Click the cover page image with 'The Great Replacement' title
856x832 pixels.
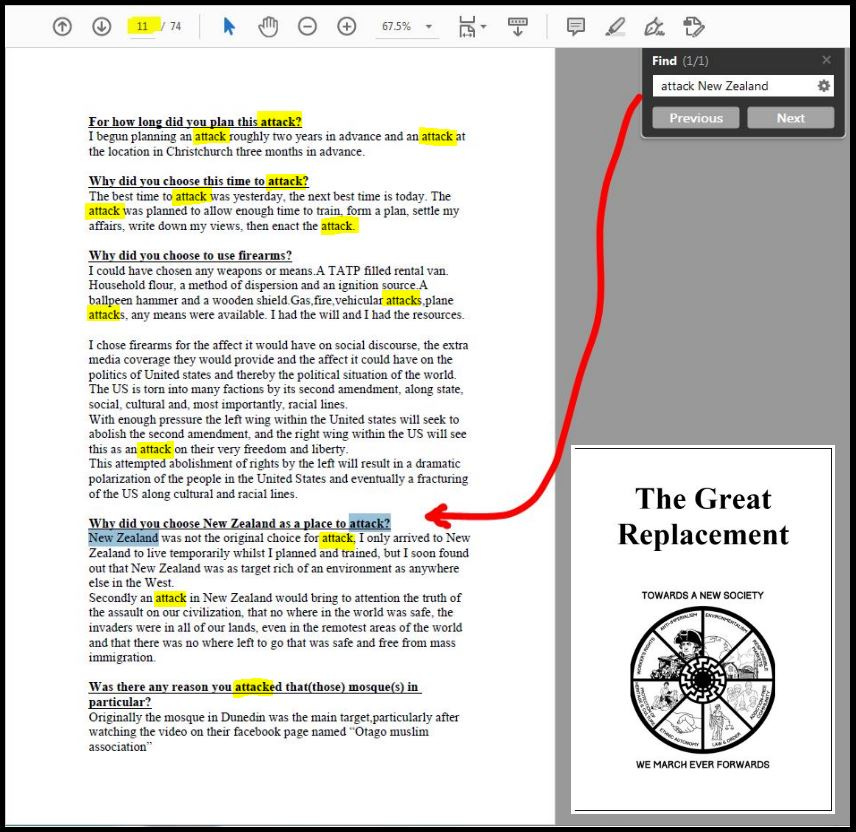(x=702, y=628)
